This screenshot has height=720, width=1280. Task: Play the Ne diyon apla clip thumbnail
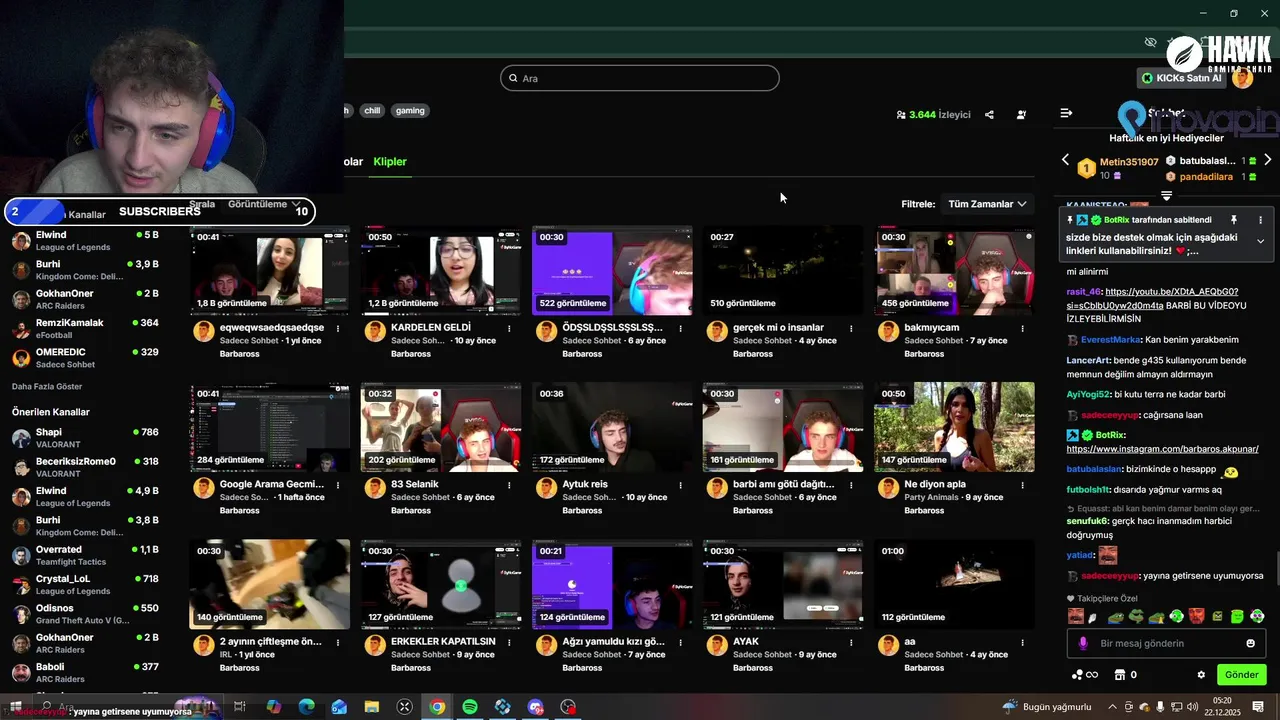tap(954, 427)
